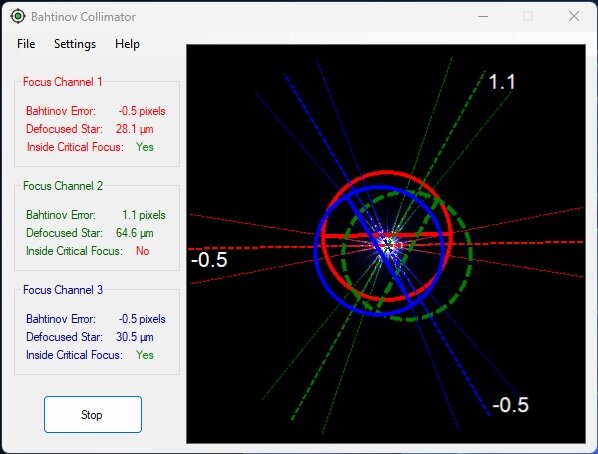Click the Focus Channel 1 group label
Viewport: 598px width, 454px height.
[63, 82]
